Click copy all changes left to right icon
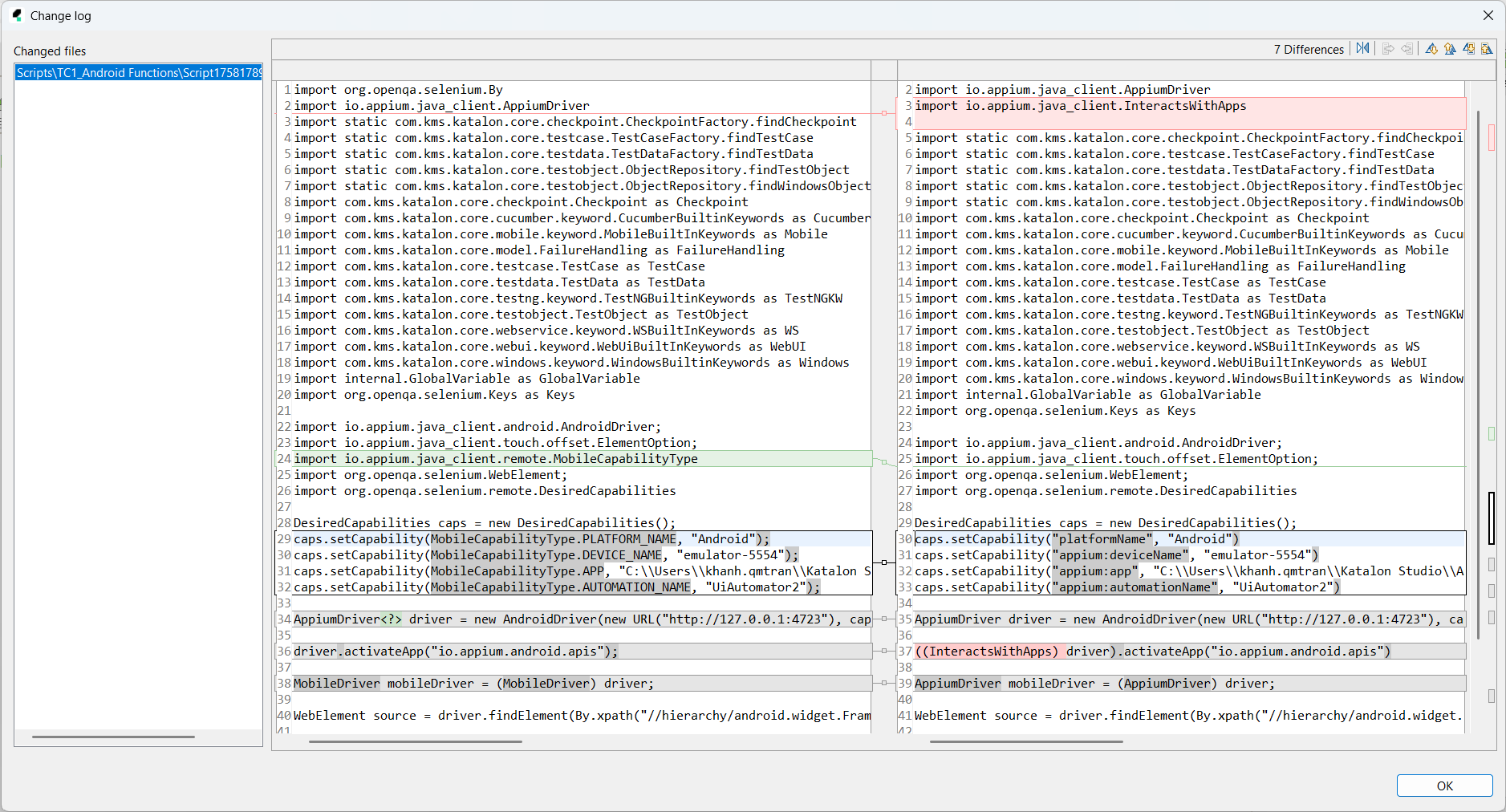This screenshot has height=812, width=1506. pyautogui.click(x=1388, y=49)
